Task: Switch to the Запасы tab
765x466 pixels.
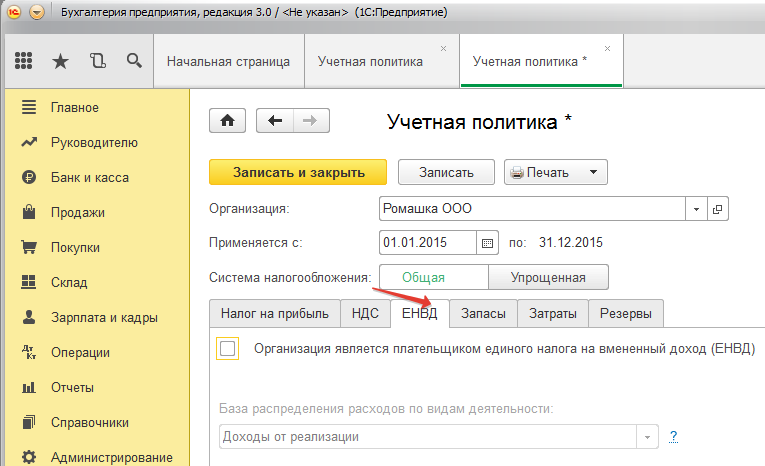Action: point(482,313)
